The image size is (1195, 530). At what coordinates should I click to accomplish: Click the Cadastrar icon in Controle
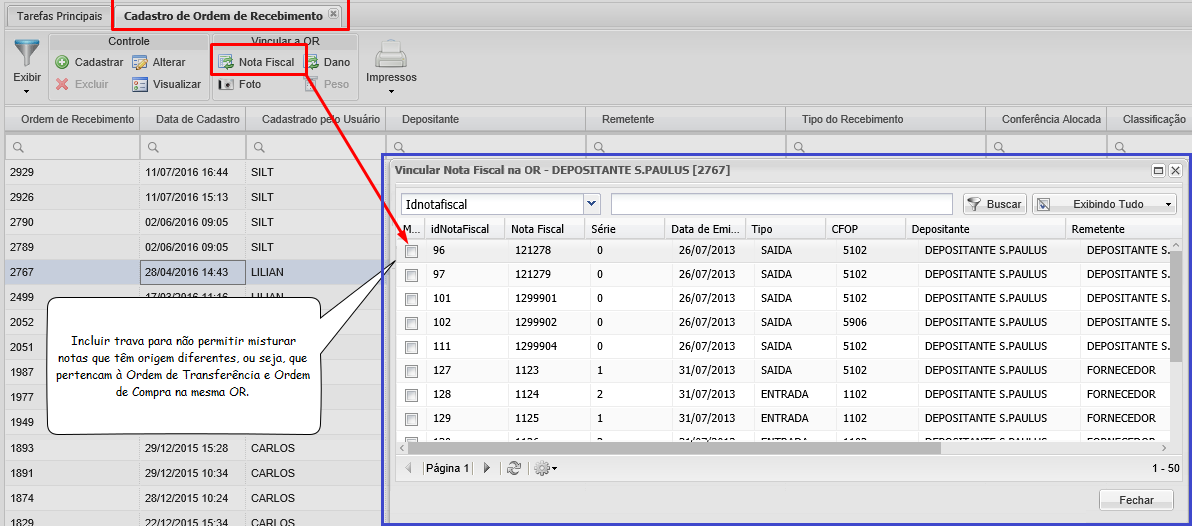coord(62,62)
